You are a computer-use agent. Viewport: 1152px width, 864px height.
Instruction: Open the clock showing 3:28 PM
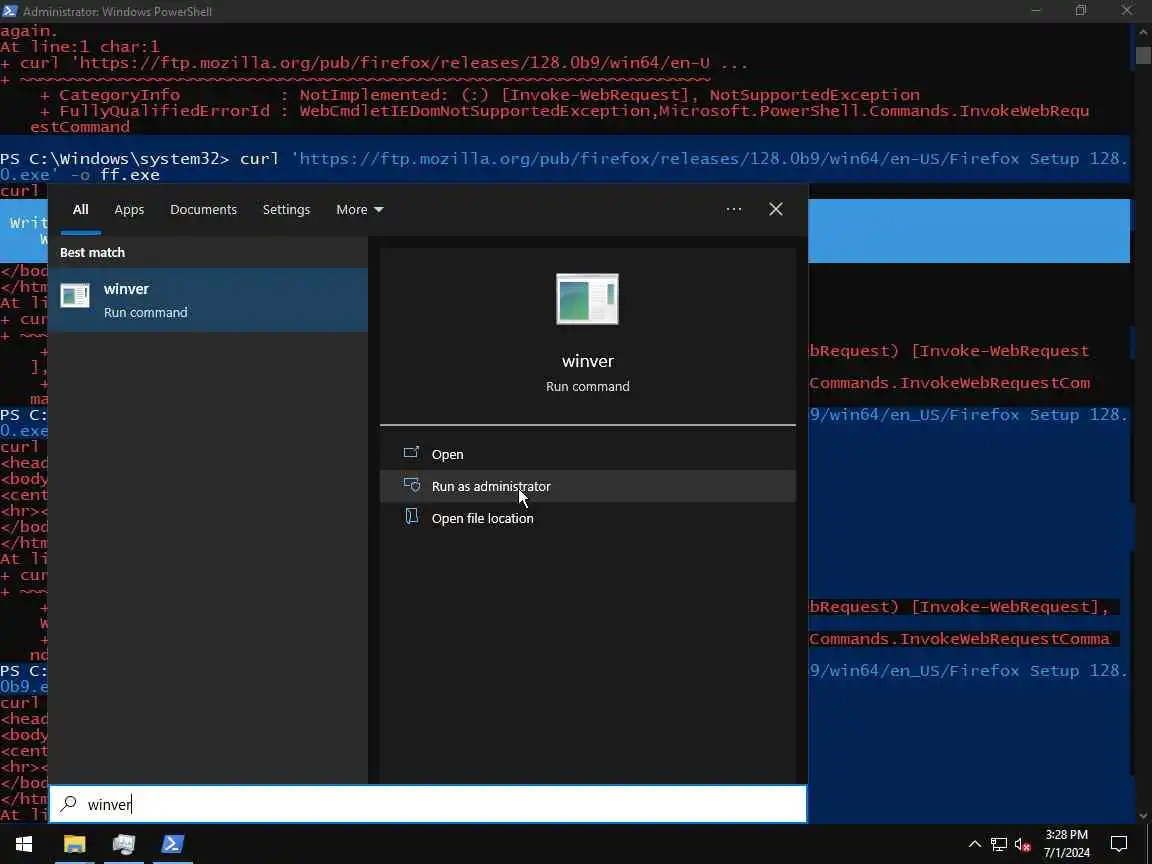[1067, 843]
